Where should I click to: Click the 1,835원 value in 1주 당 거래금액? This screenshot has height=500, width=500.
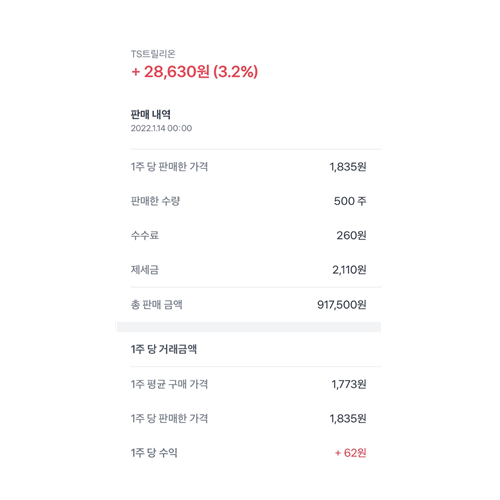point(348,418)
